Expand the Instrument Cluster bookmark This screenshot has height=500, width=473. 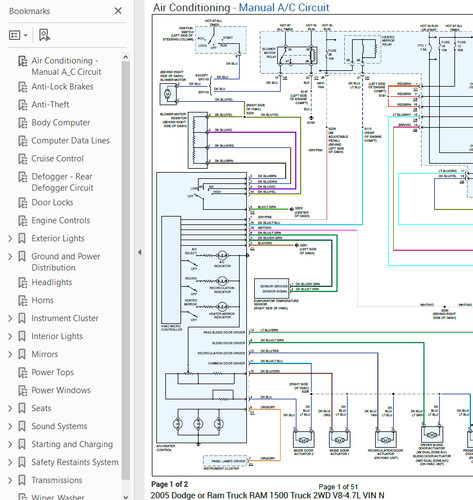pyautogui.click(x=10, y=318)
